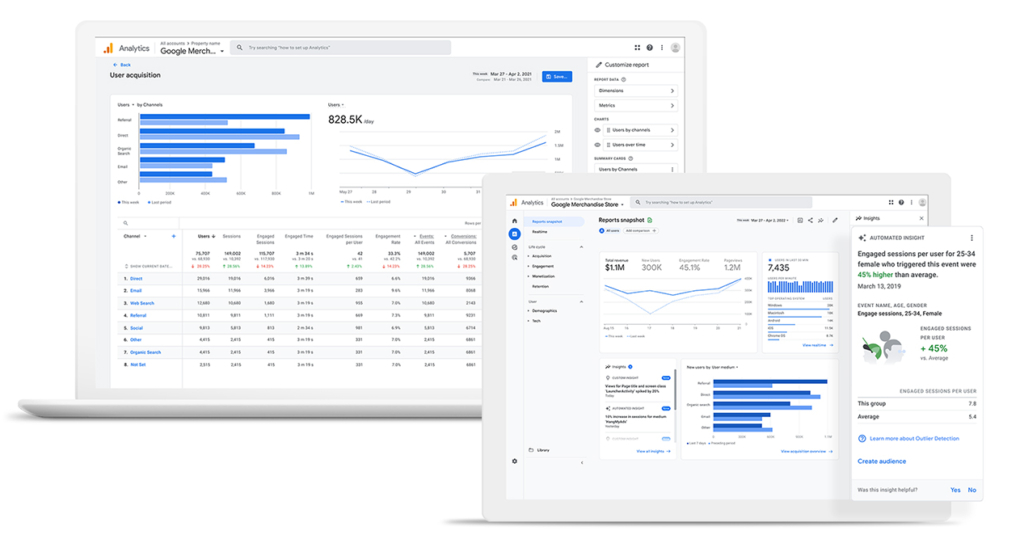Click View acquisition overview link

807,451
